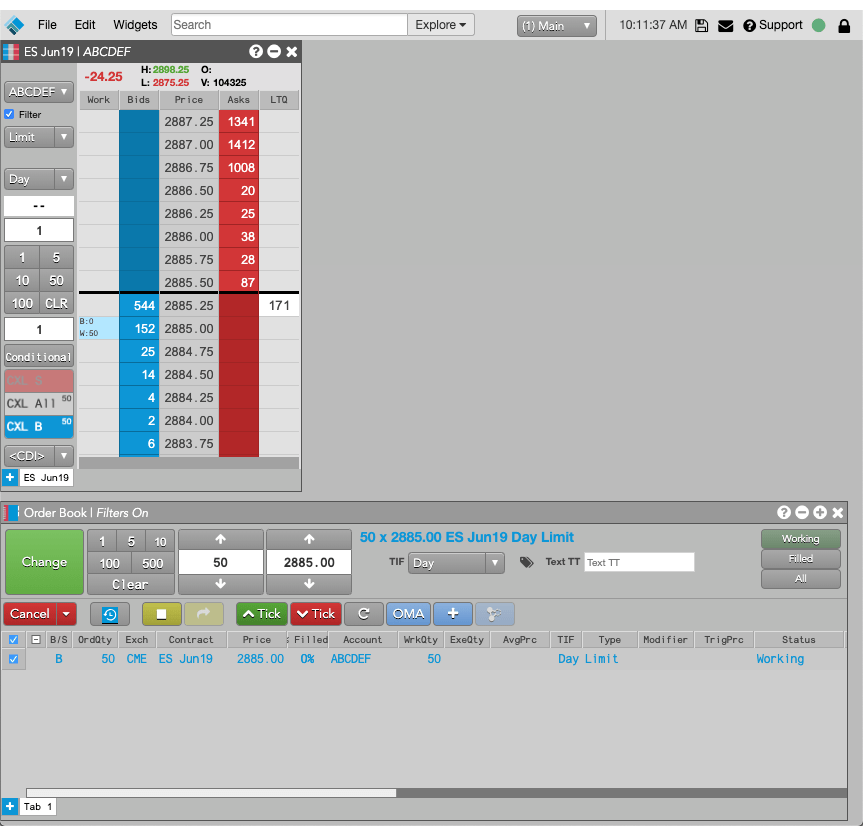Click the 544 bid cell at 2885.25
This screenshot has width=863, height=840.
click(x=139, y=306)
